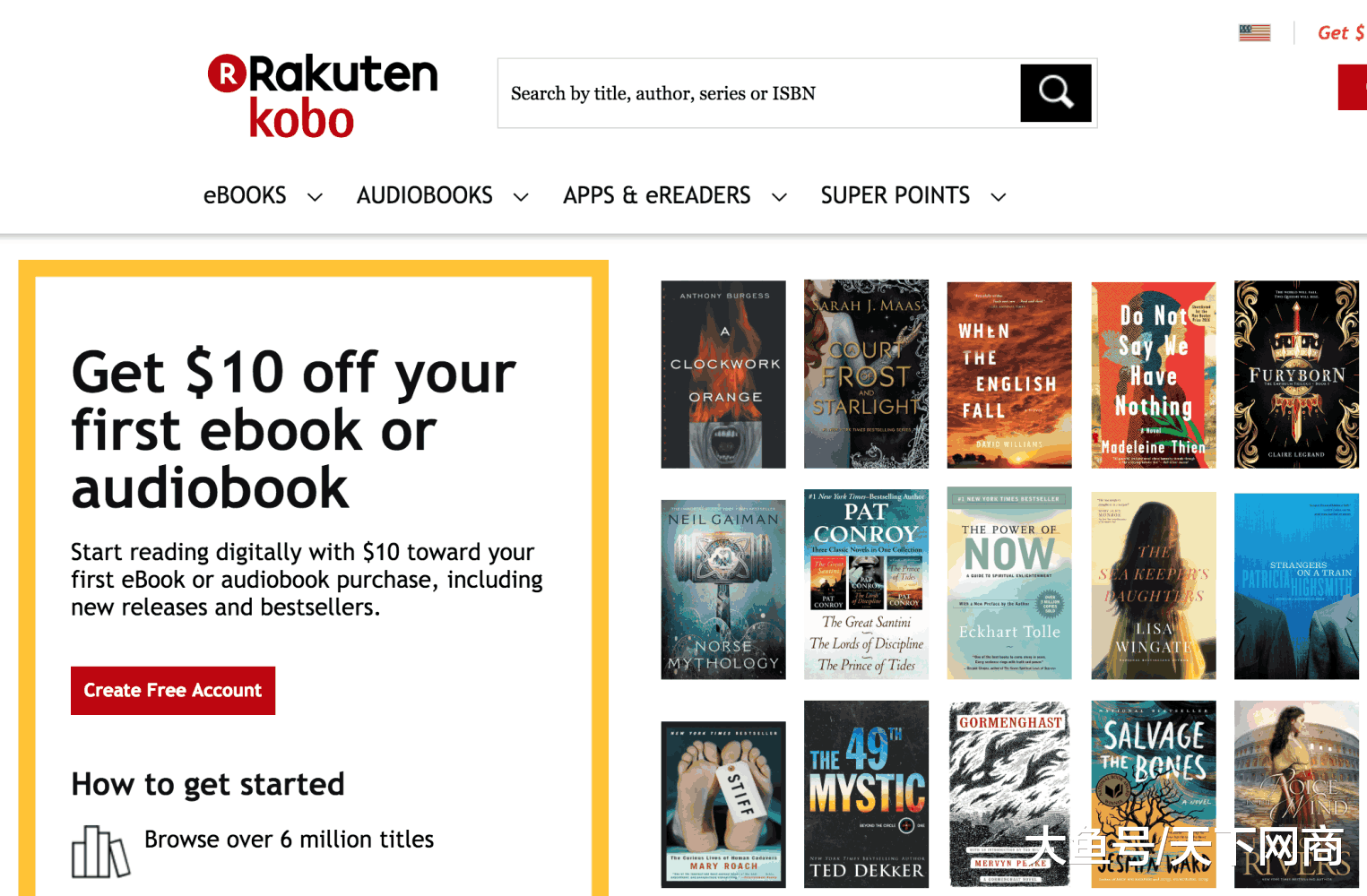The width and height of the screenshot is (1367, 896).
Task: Select The Power of Now cover
Action: 1009,584
